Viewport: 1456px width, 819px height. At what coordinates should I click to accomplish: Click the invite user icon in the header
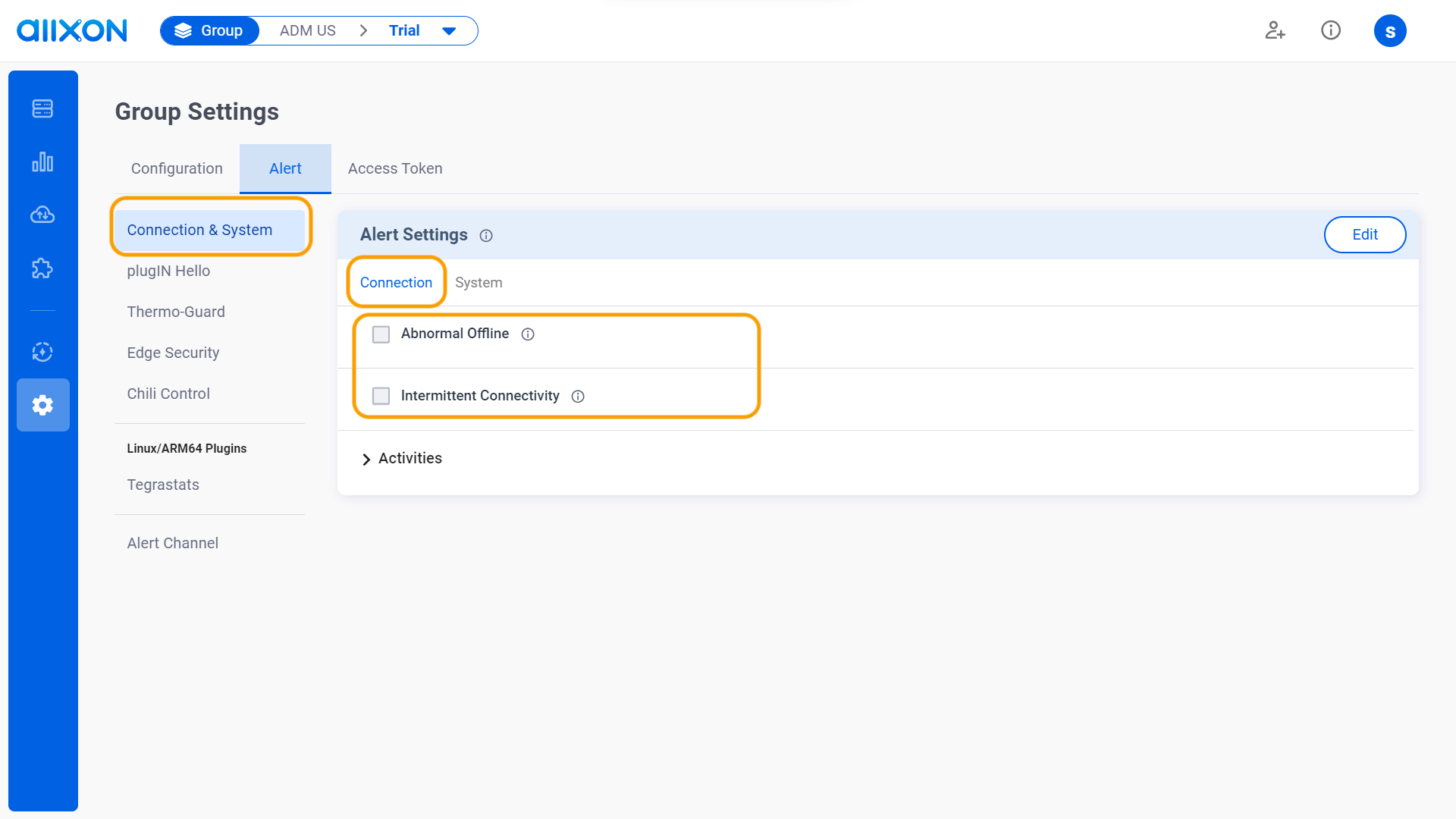[x=1275, y=30]
